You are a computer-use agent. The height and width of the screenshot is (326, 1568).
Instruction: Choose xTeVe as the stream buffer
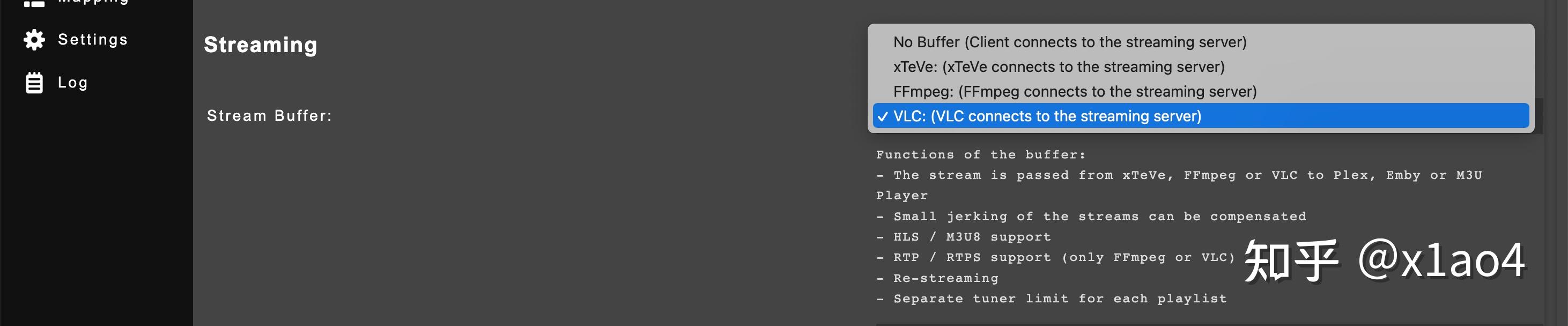tap(1059, 67)
